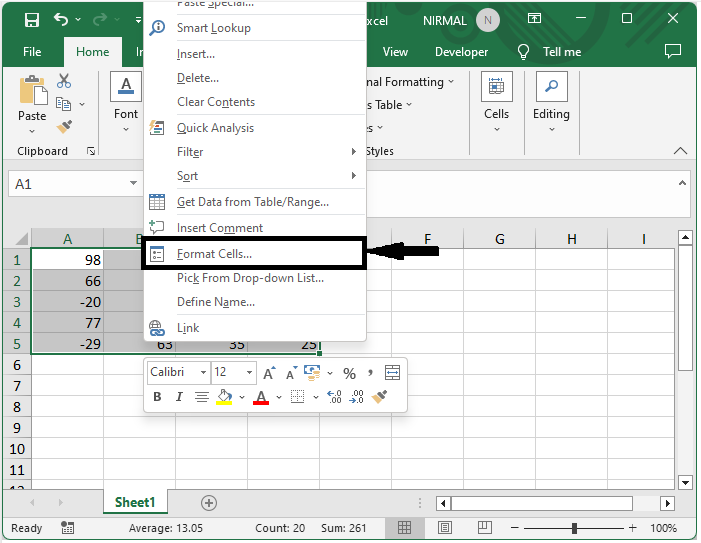701x543 pixels.
Task: Click the Cut scissors icon
Action: pyautogui.click(x=64, y=81)
